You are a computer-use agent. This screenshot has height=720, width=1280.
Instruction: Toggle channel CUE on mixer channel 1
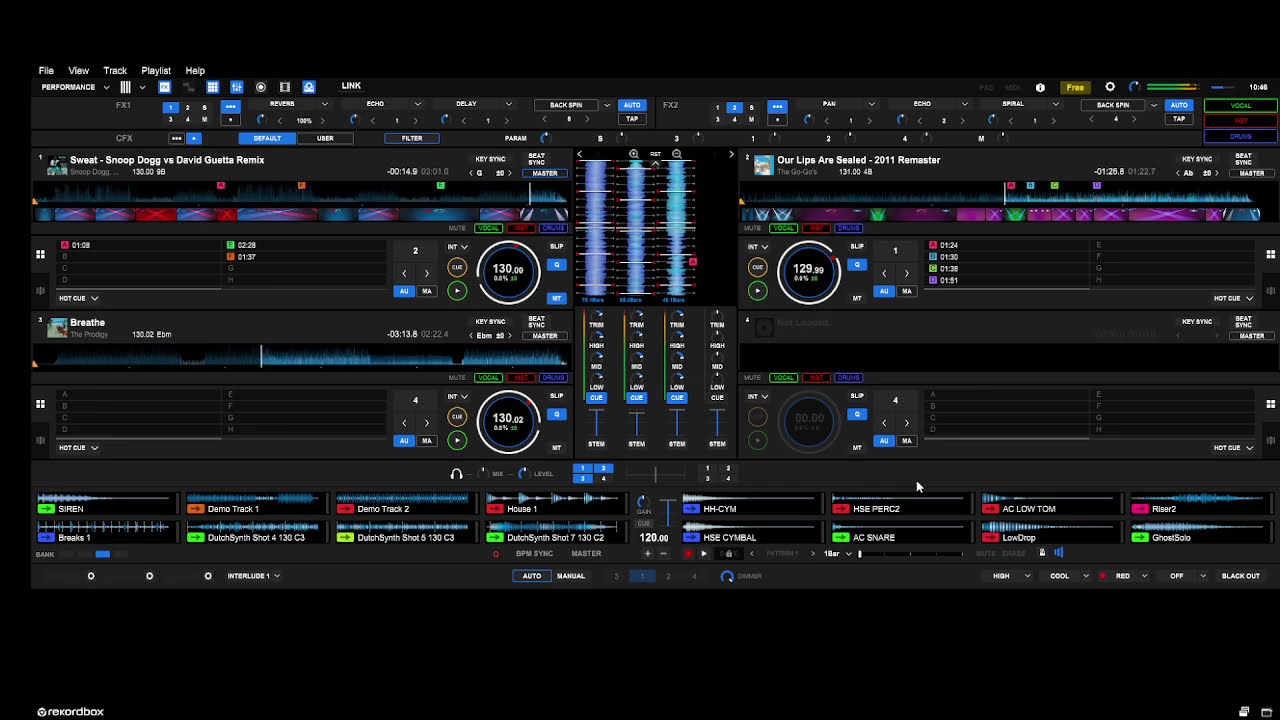(596, 398)
